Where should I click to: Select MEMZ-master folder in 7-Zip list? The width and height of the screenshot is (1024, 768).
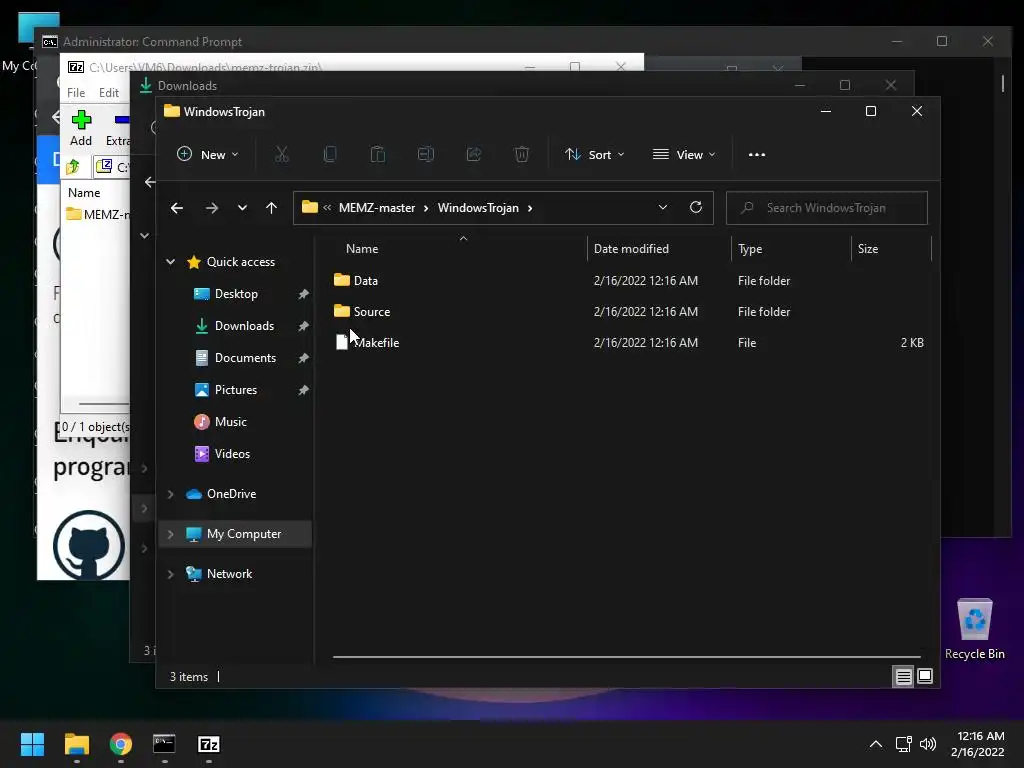click(98, 214)
